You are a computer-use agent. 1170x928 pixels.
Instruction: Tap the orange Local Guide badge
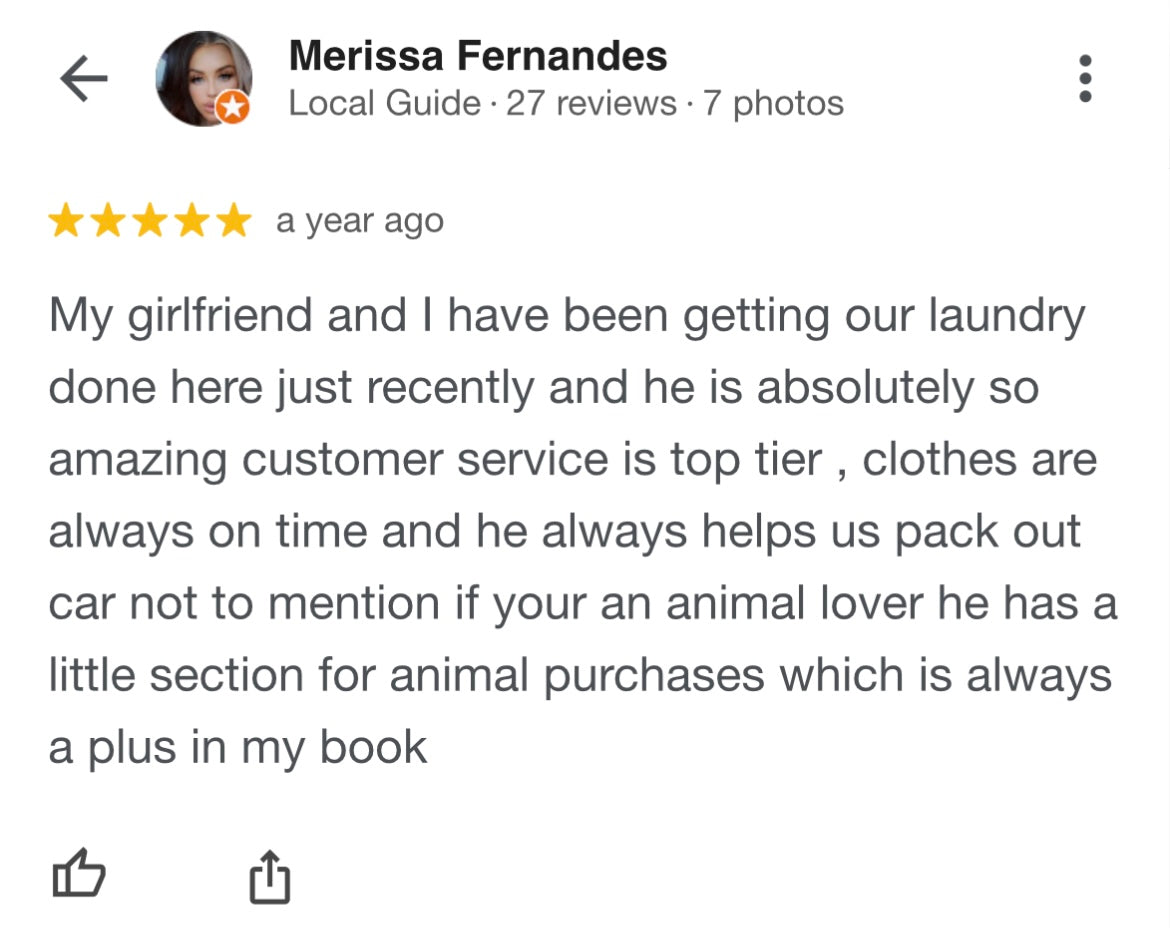pos(233,107)
